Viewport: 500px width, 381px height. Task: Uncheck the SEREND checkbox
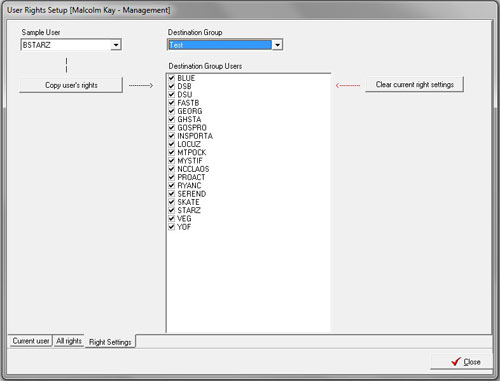pos(172,194)
